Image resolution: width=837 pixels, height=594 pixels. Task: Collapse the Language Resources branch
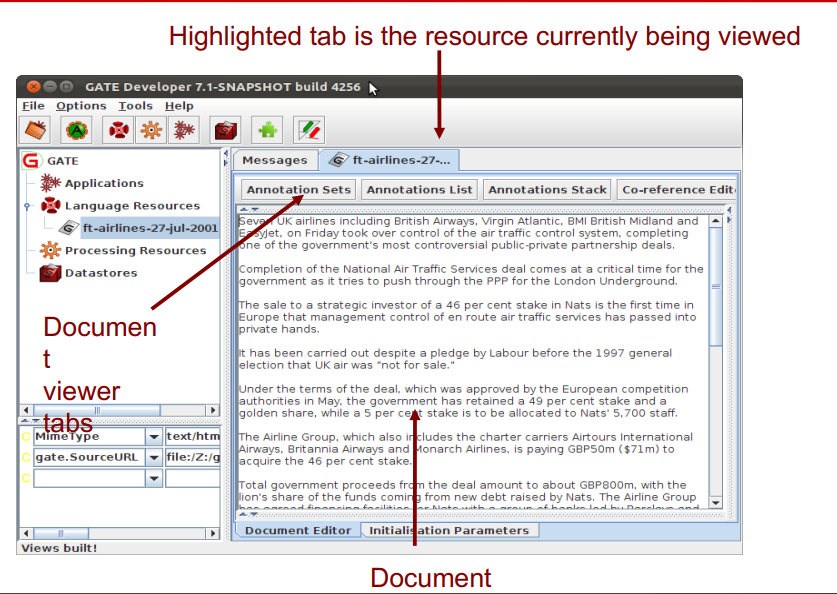pyautogui.click(x=26, y=206)
